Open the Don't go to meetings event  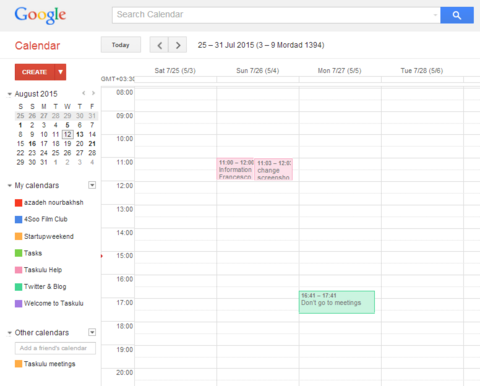pyautogui.click(x=337, y=302)
